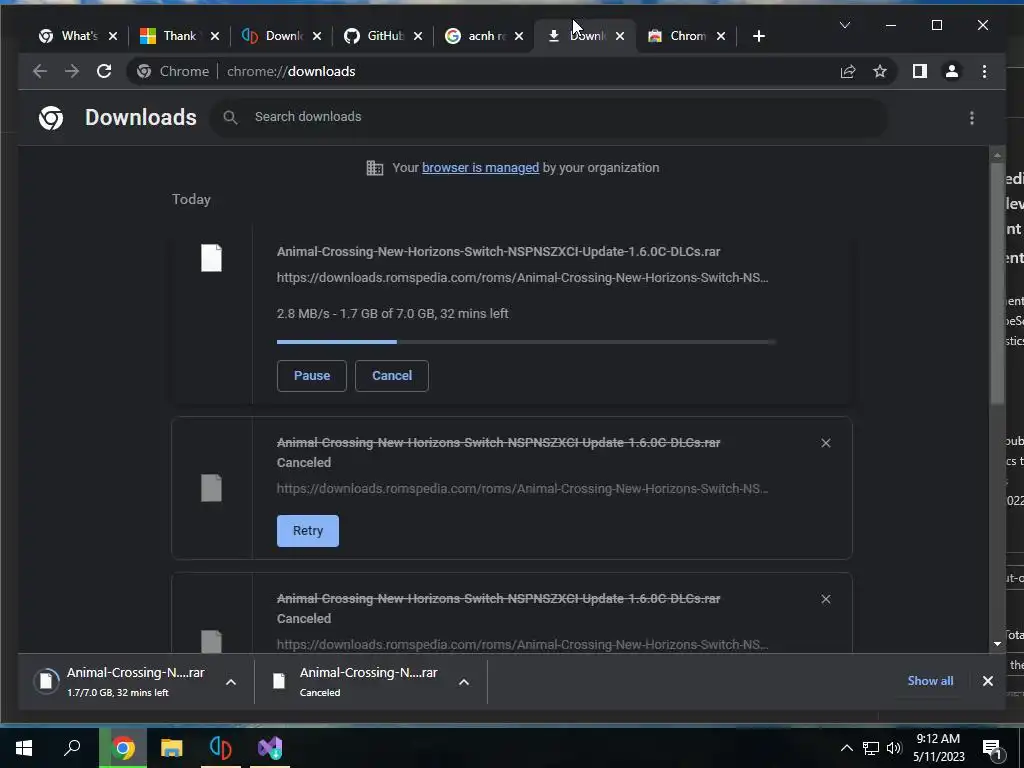Screen dimensions: 1024x768
Task: Click the '2.8 MB/s - 1.7 GB of 7.0 GB' status
Action: point(392,313)
